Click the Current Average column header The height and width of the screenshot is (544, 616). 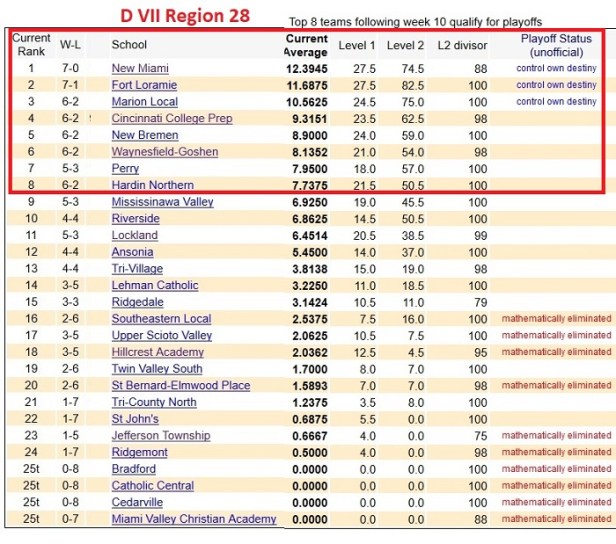tap(306, 45)
